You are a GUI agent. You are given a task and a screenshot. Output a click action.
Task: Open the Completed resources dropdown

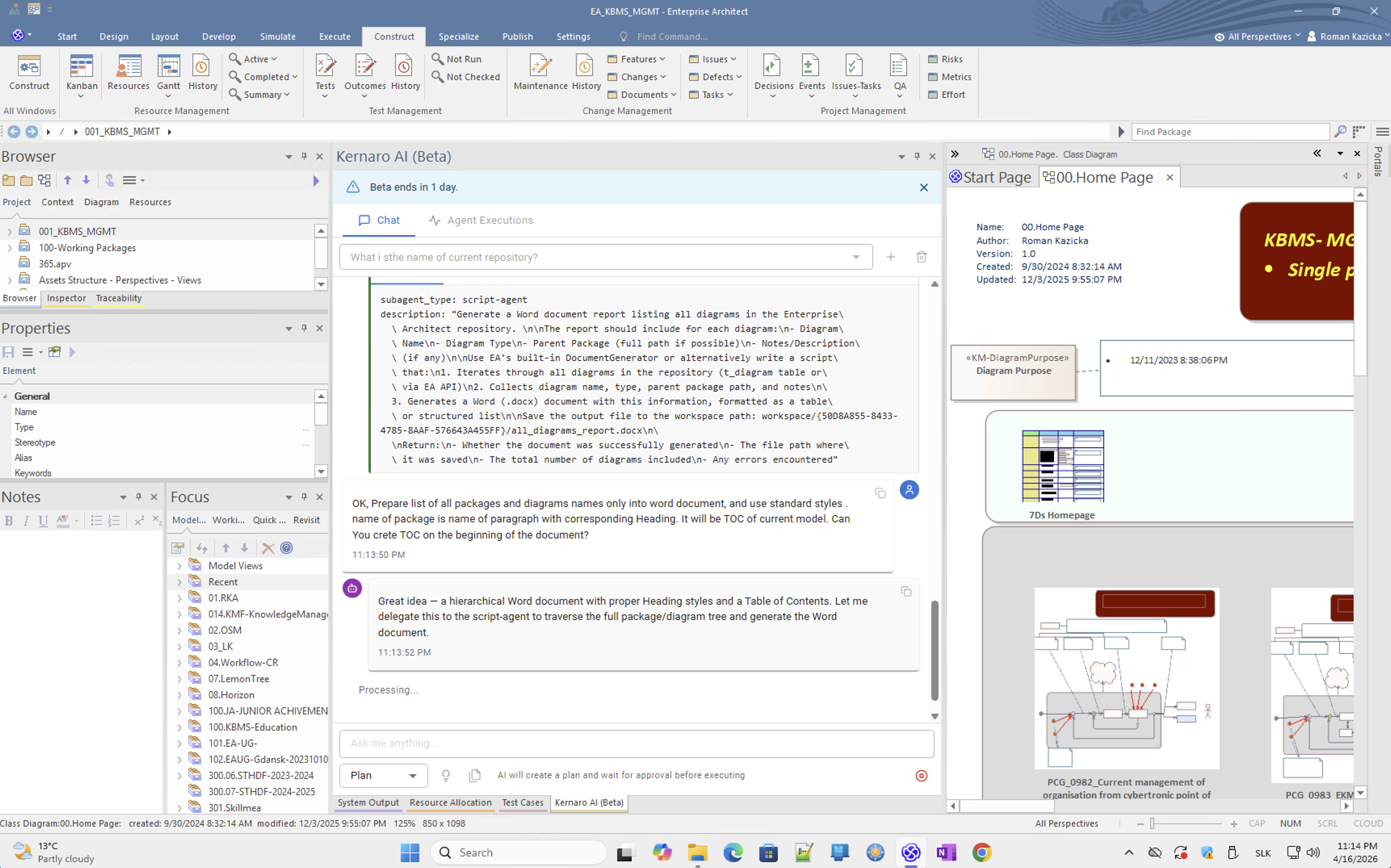[263, 77]
